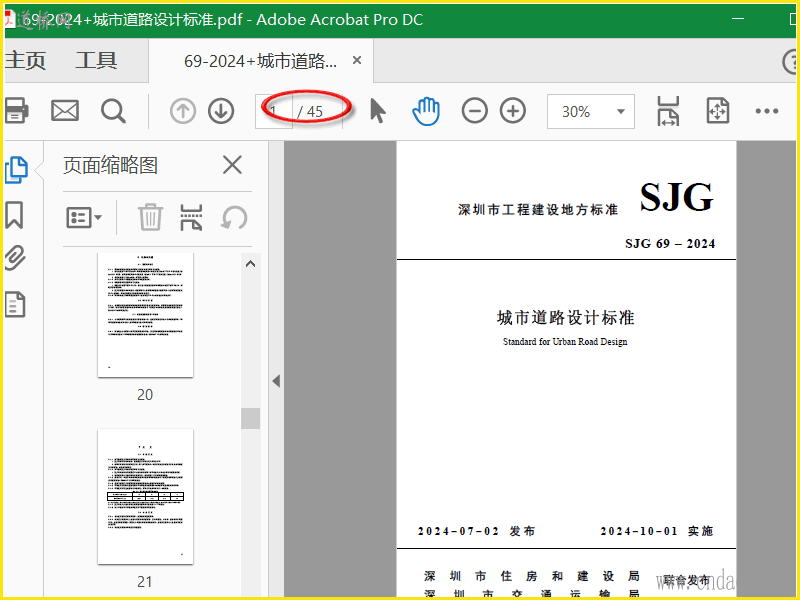Choose the Selection arrow tool
The height and width of the screenshot is (600, 800).
point(378,111)
